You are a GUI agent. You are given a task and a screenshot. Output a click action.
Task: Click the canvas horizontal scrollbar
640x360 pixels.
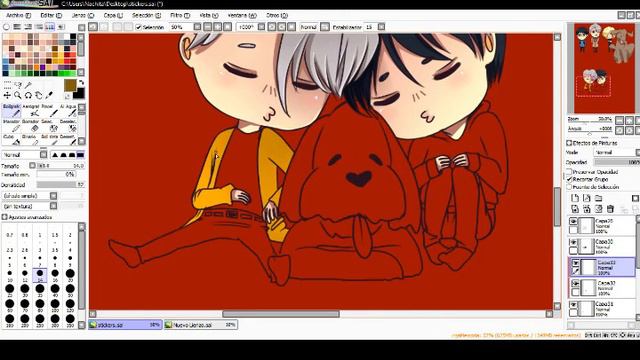(x=280, y=314)
